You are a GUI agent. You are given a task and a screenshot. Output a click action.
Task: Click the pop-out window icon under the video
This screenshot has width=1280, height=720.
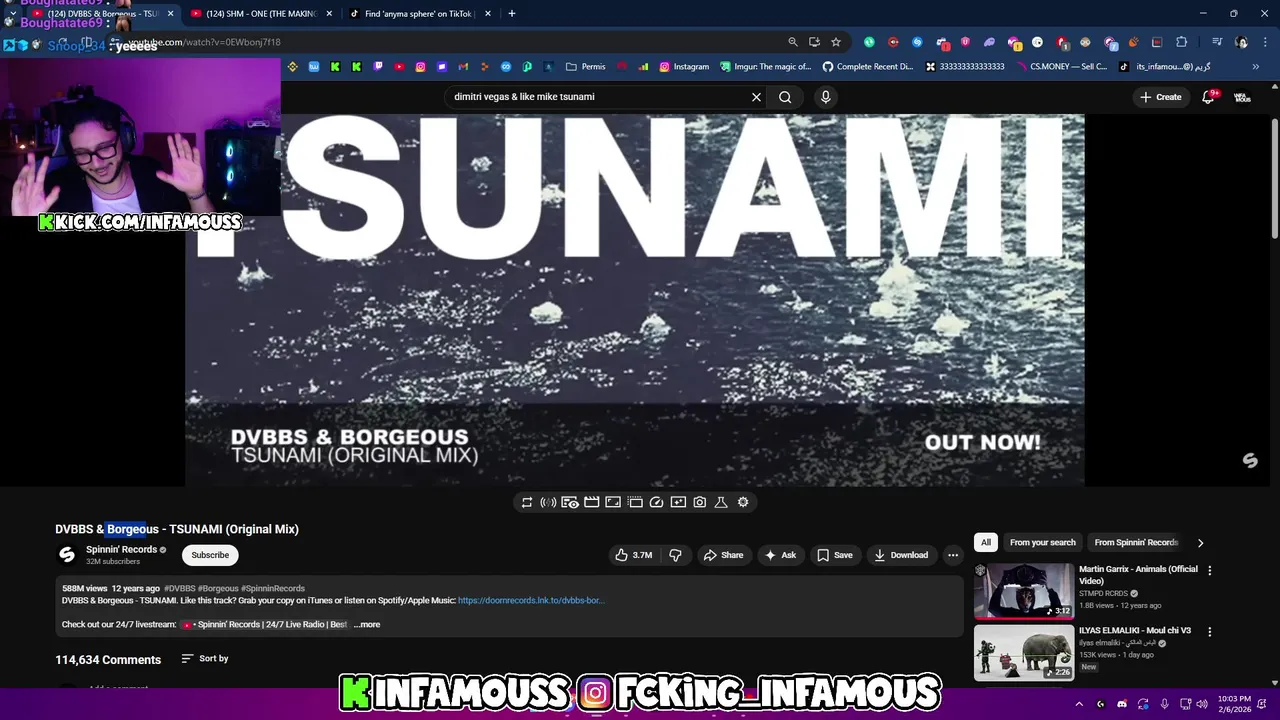[635, 502]
